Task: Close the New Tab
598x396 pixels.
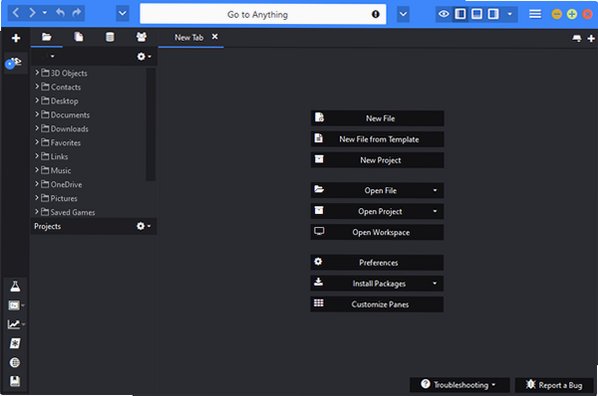Action: [x=215, y=37]
